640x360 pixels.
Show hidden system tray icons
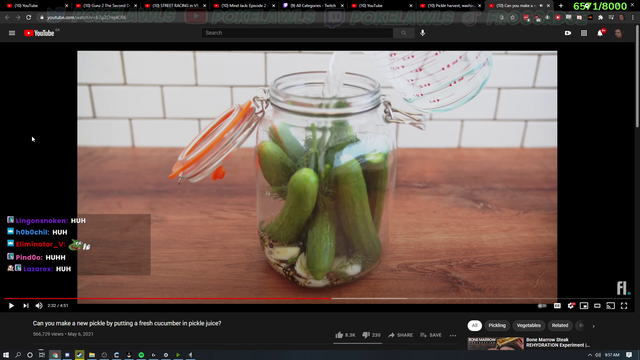click(589, 355)
